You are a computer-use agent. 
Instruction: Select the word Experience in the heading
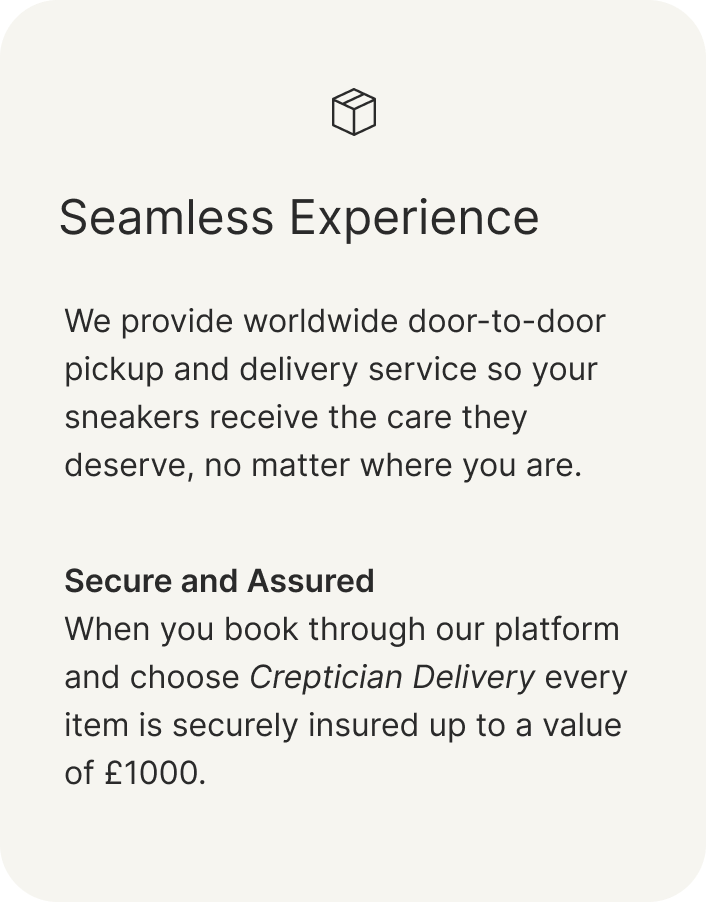click(414, 218)
